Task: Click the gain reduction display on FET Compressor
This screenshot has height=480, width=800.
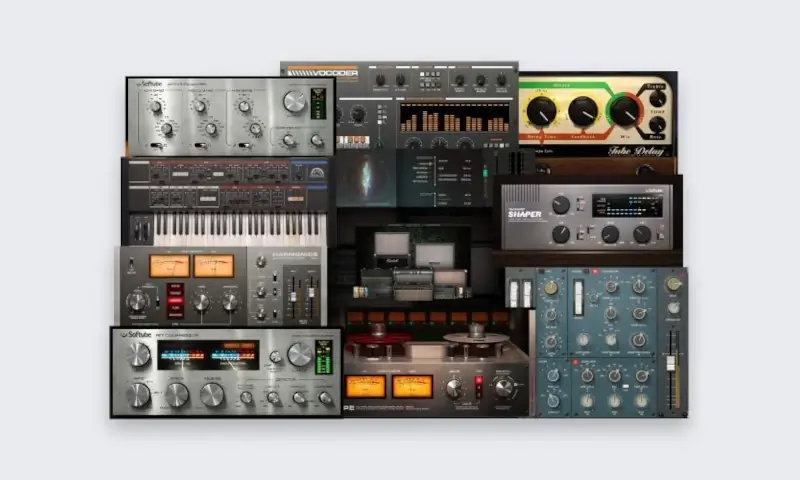Action: coord(208,355)
